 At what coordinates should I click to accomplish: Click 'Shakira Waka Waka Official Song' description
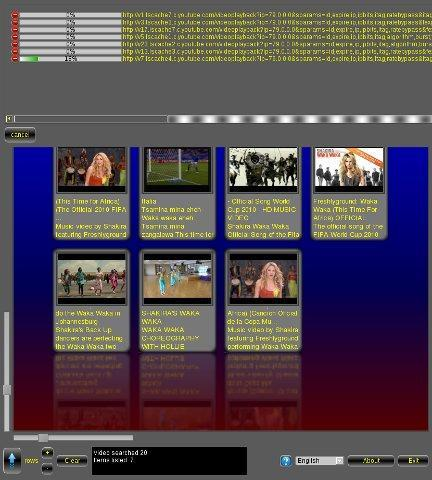(263, 231)
